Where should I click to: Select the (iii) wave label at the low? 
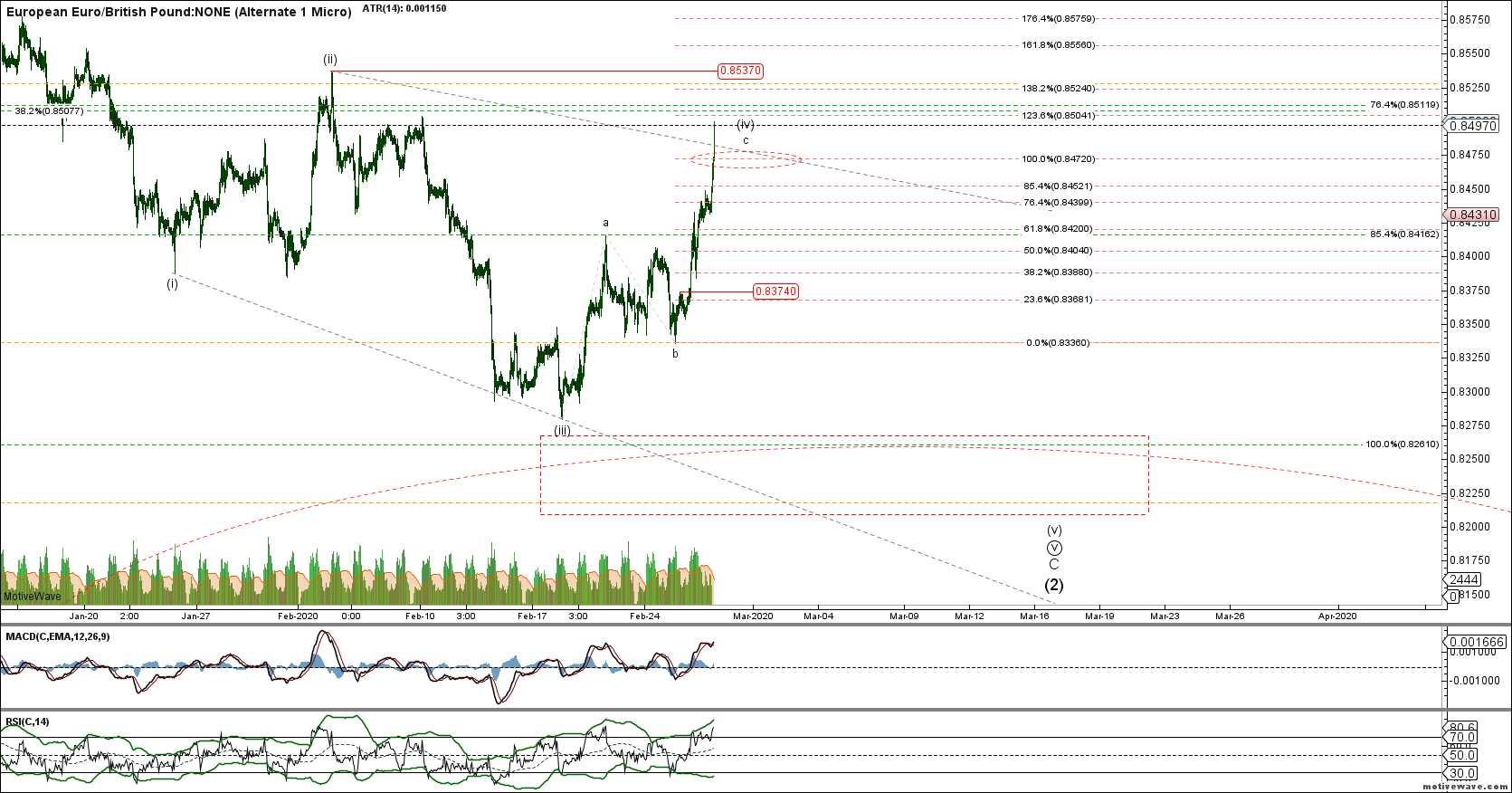(563, 431)
